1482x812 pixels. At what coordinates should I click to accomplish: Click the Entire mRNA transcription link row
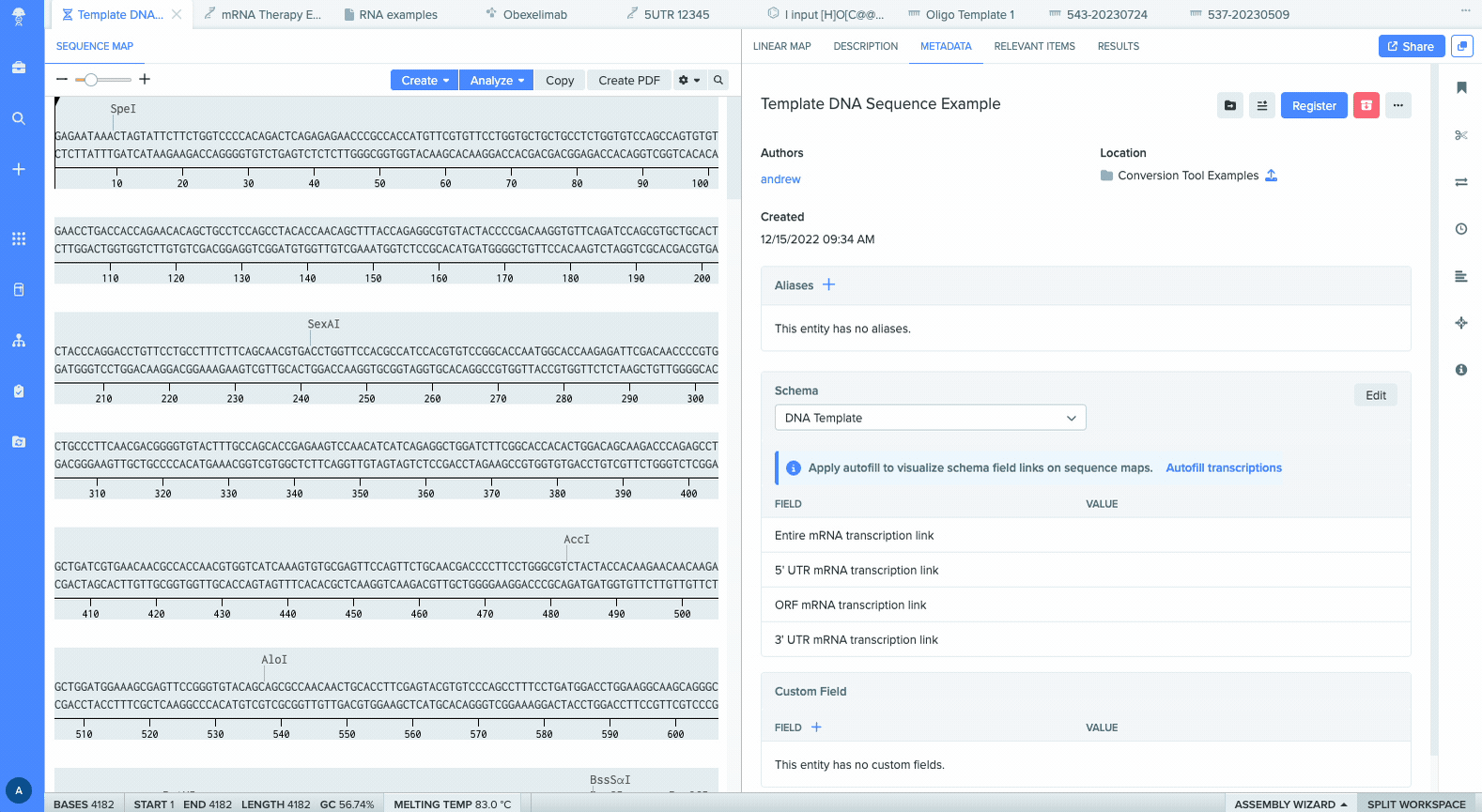(x=1086, y=535)
